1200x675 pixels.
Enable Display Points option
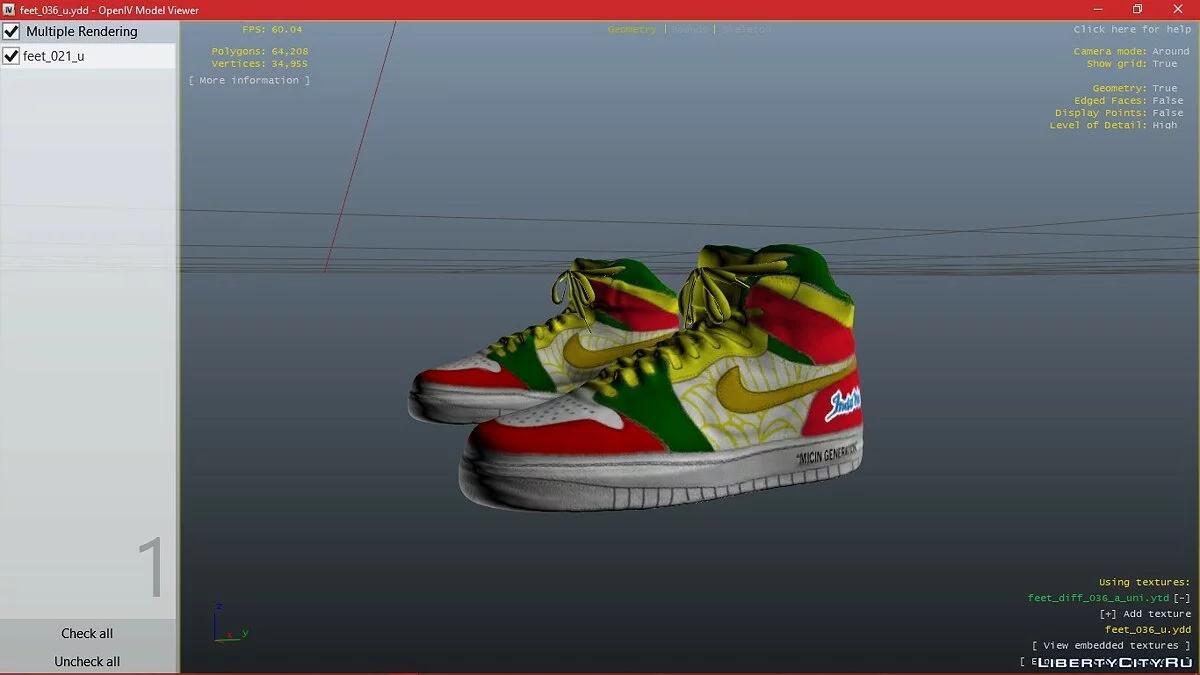click(1167, 113)
